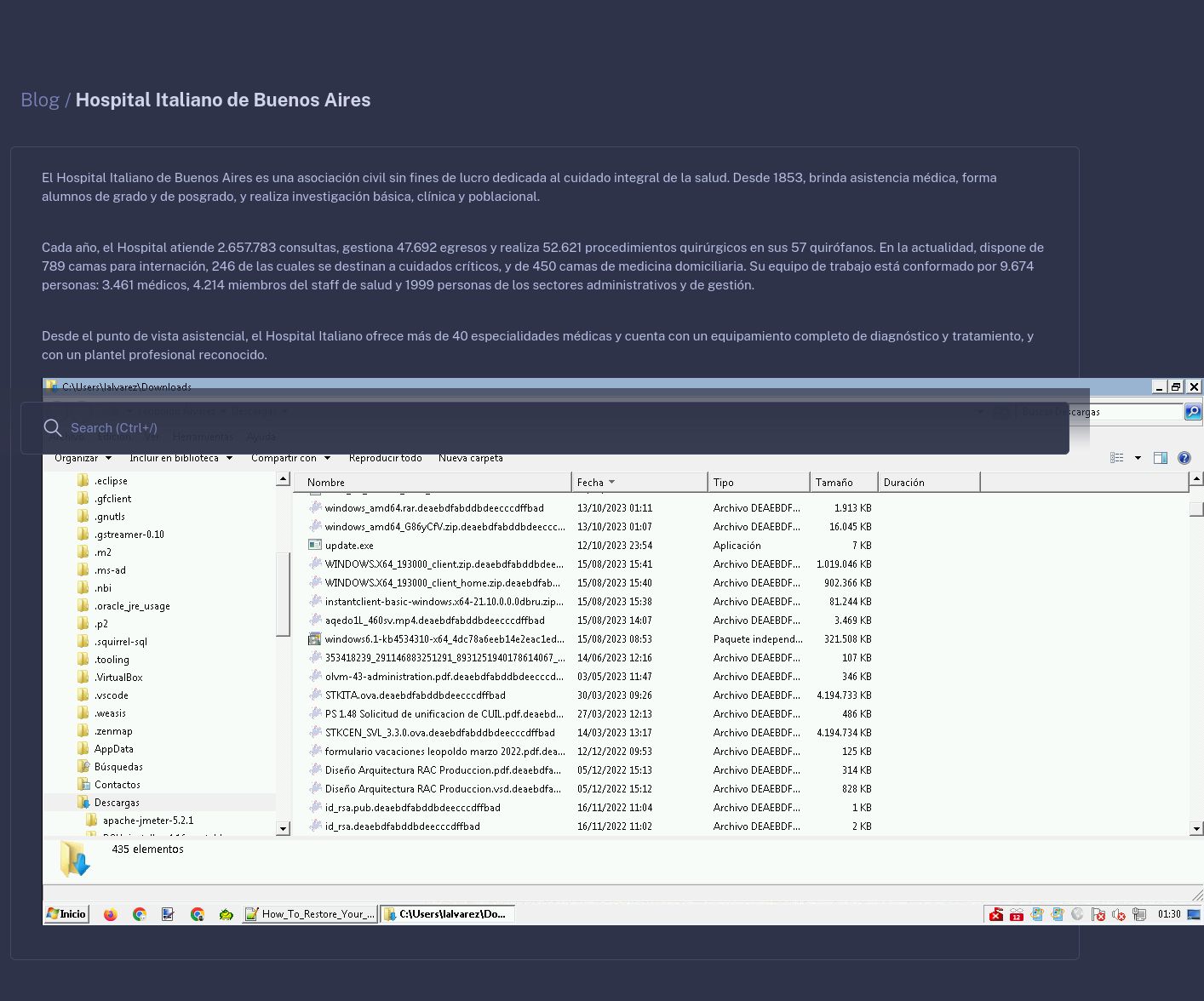The image size is (1204, 1001).
Task: Click the Tamaño column header
Action: click(x=834, y=483)
